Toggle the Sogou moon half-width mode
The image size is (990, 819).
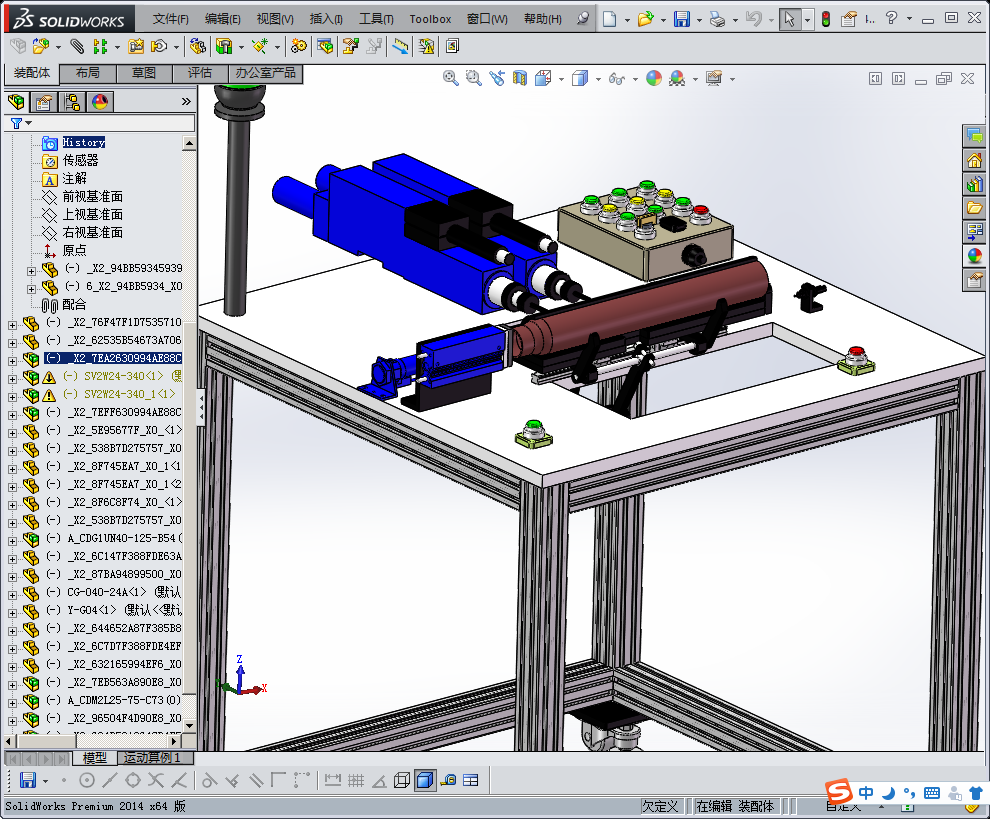(888, 793)
